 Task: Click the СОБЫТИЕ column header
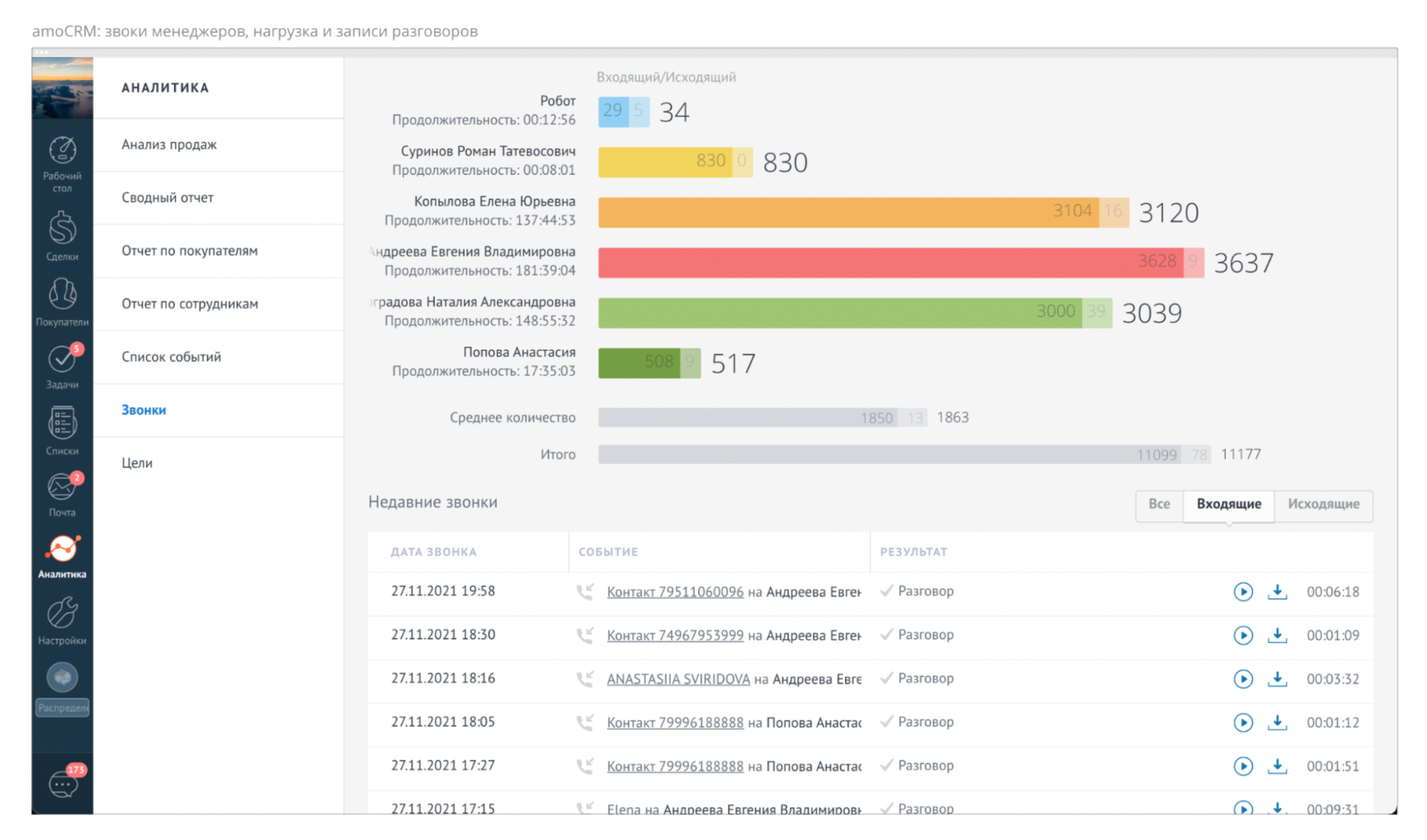[608, 552]
